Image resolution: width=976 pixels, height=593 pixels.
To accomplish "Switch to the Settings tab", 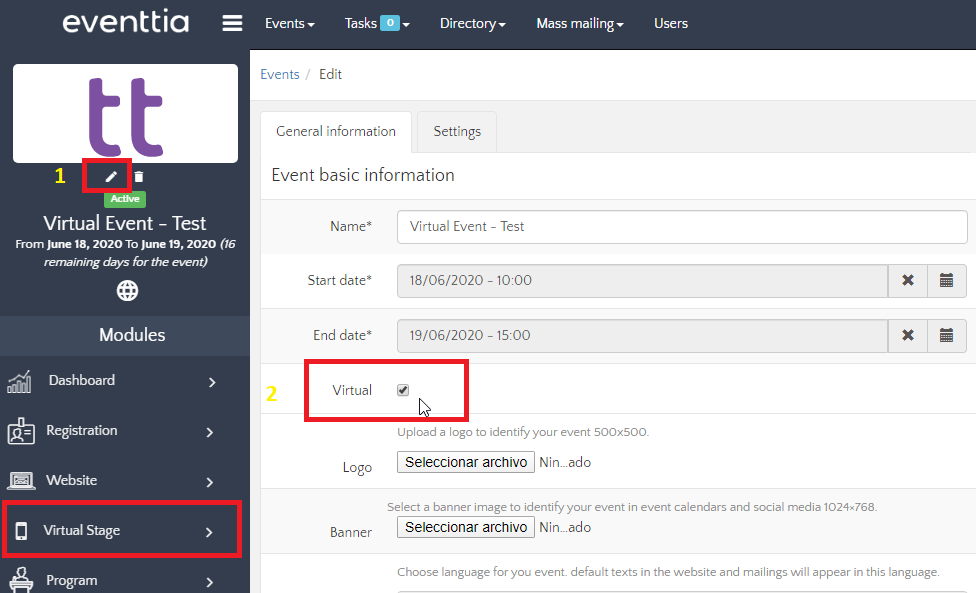I will tap(457, 131).
